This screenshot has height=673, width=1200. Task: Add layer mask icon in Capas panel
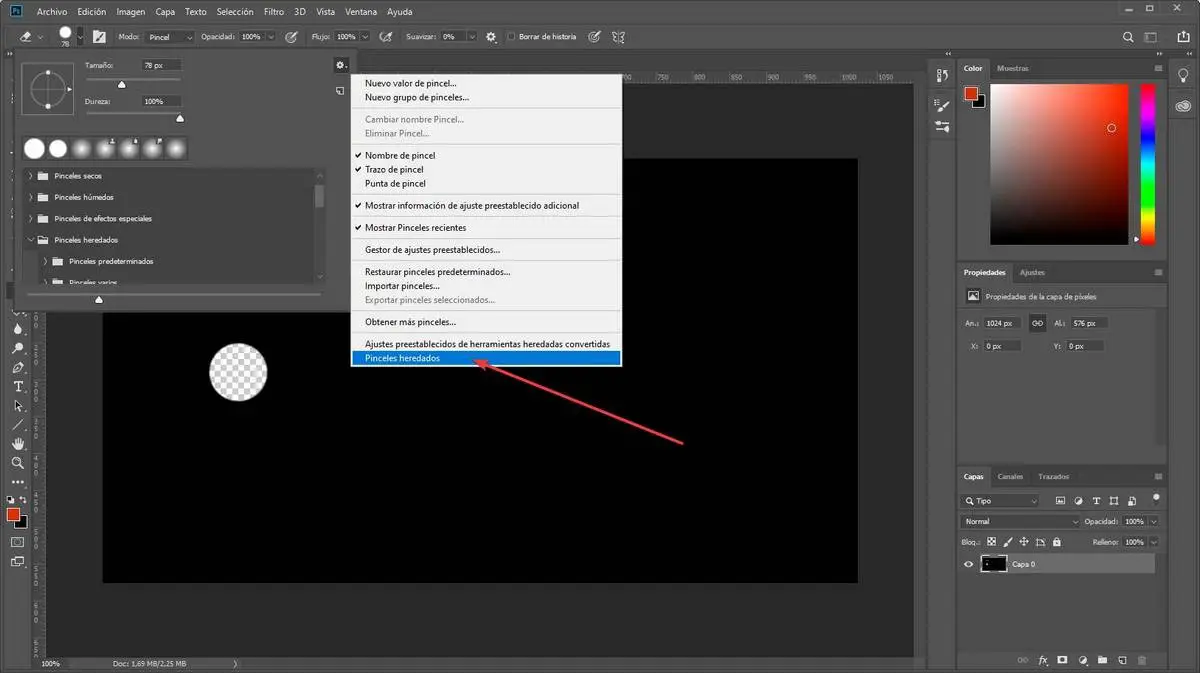tap(1062, 660)
